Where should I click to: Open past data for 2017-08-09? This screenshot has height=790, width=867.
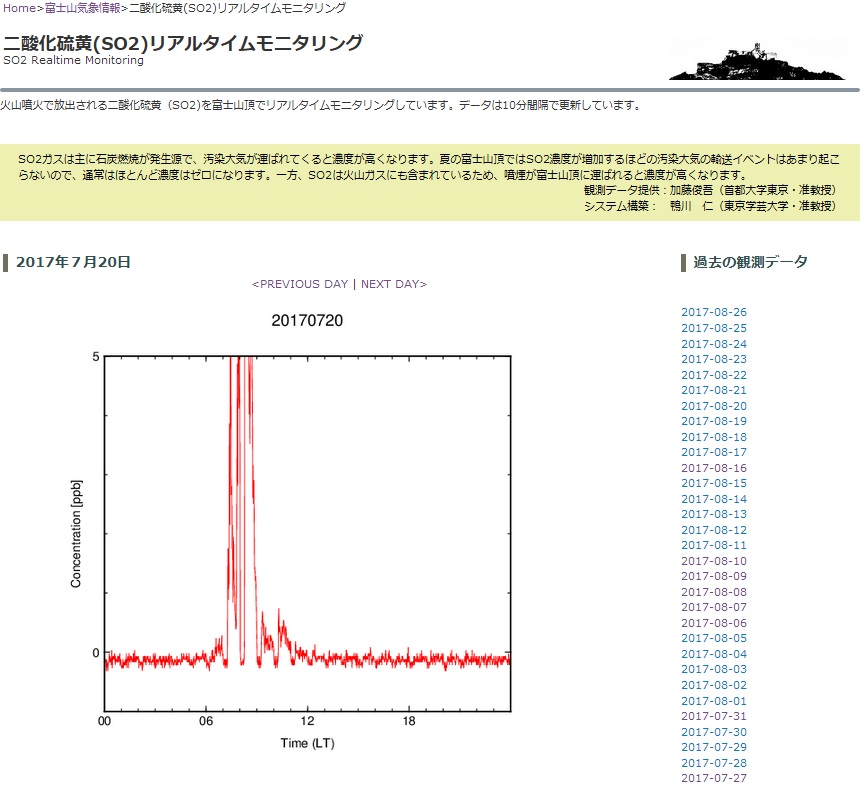(714, 576)
